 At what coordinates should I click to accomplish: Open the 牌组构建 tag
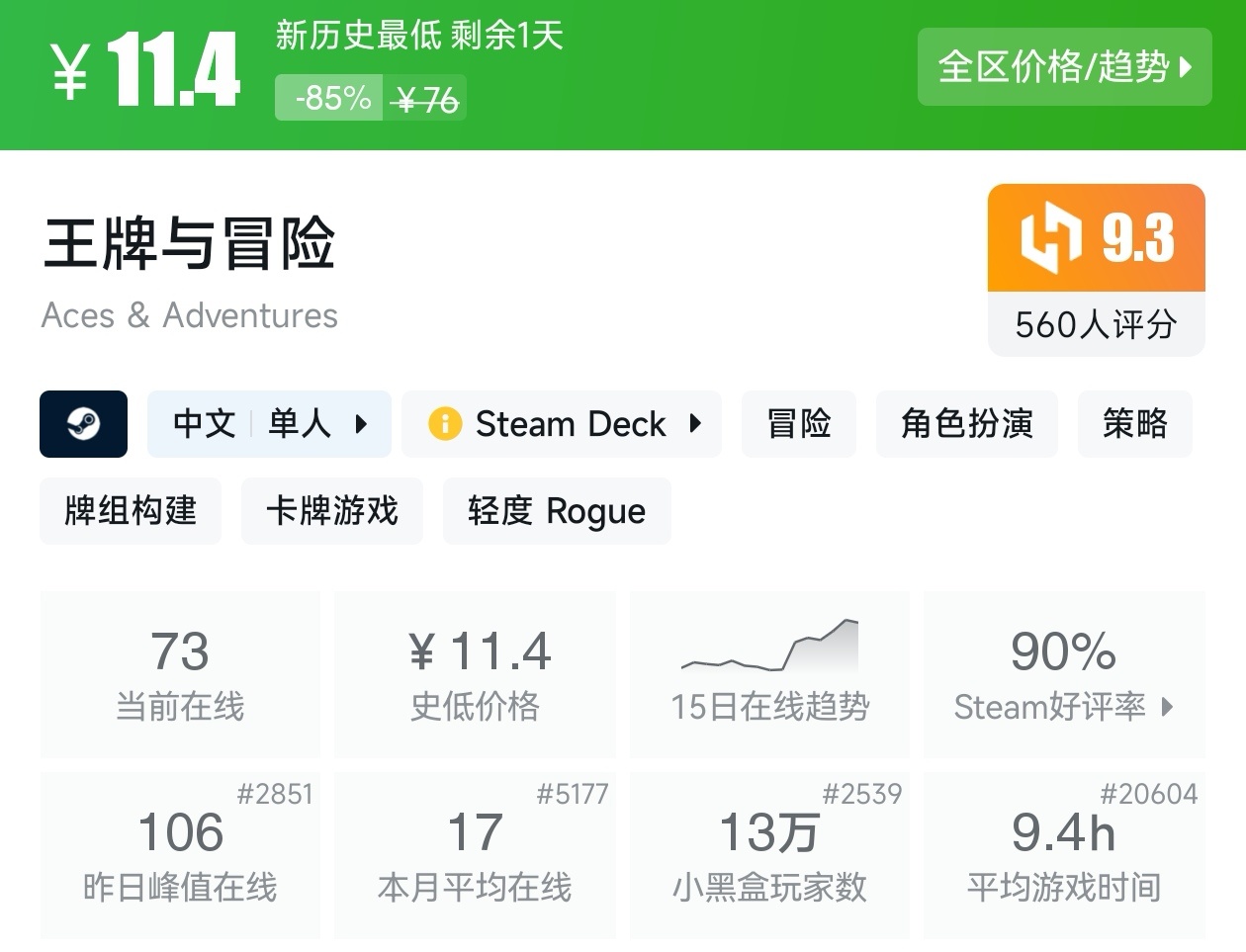(x=131, y=511)
